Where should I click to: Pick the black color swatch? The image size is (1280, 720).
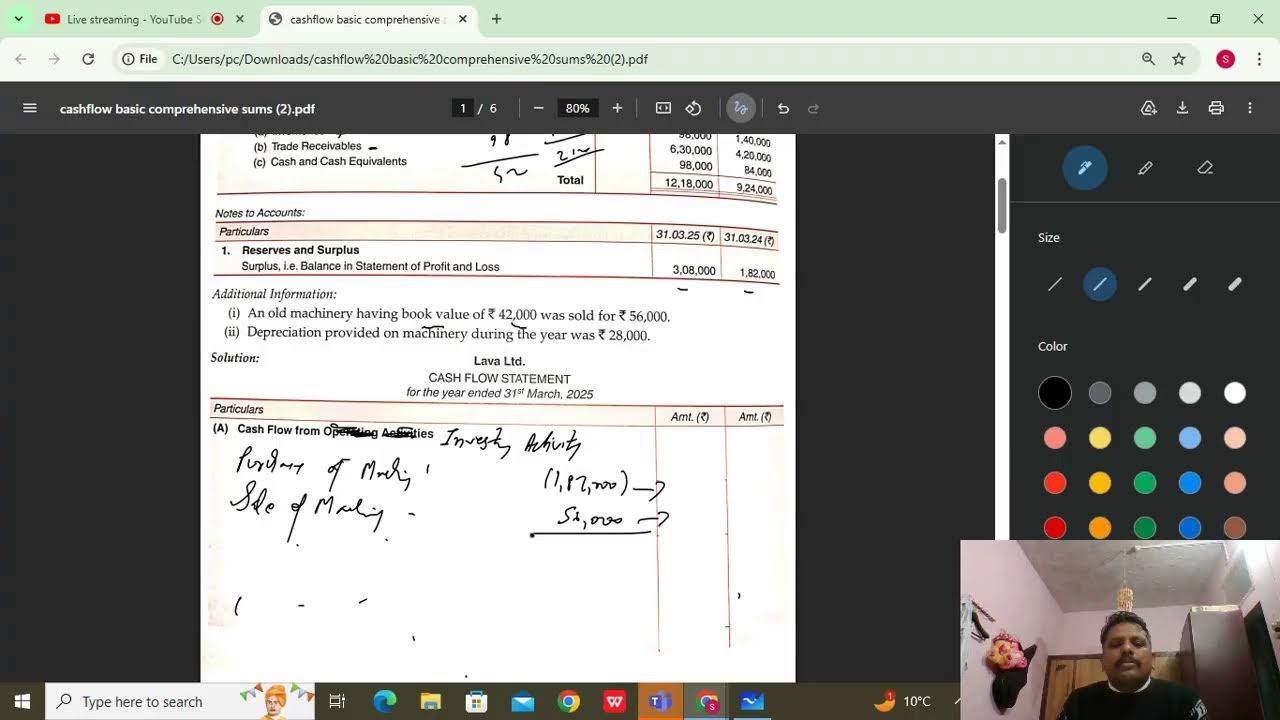1055,393
